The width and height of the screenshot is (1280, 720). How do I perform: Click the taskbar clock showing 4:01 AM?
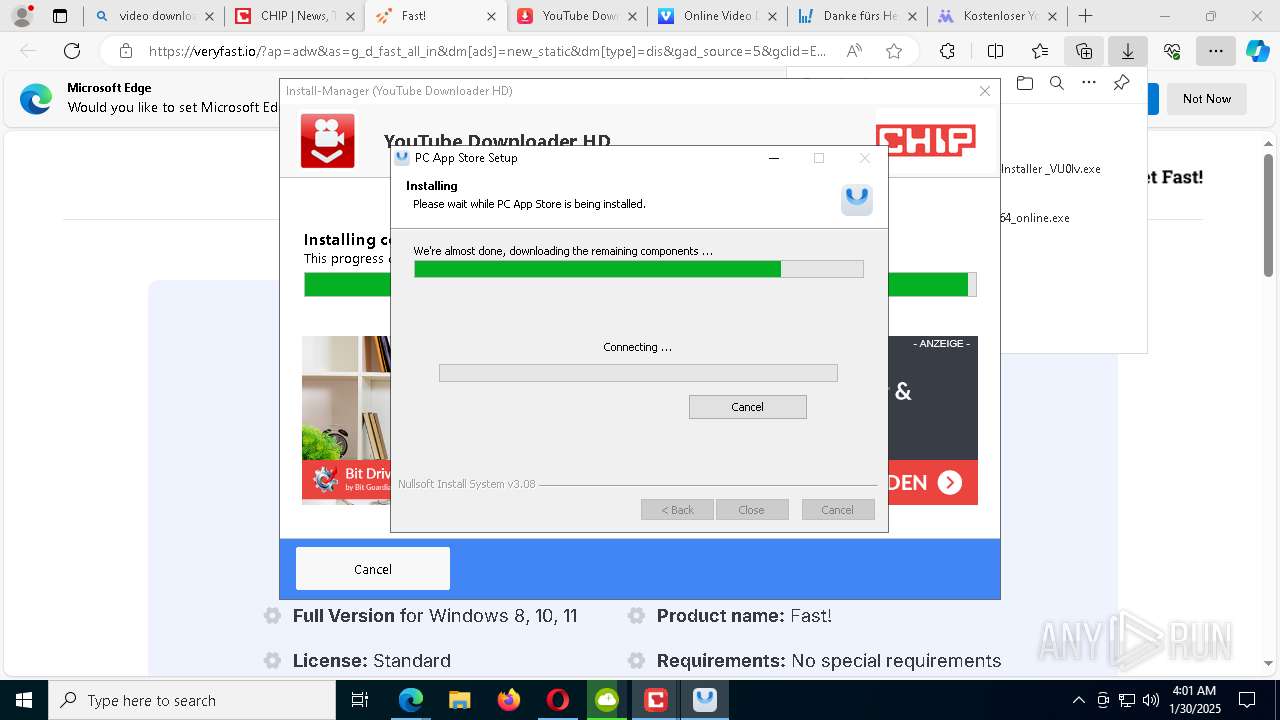coord(1194,700)
